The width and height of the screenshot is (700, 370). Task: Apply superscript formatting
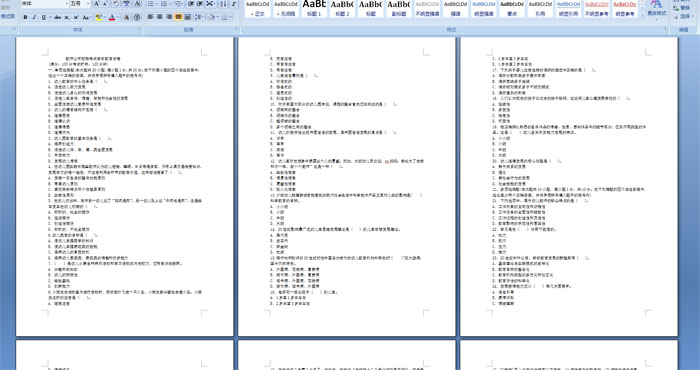[x=76, y=17]
